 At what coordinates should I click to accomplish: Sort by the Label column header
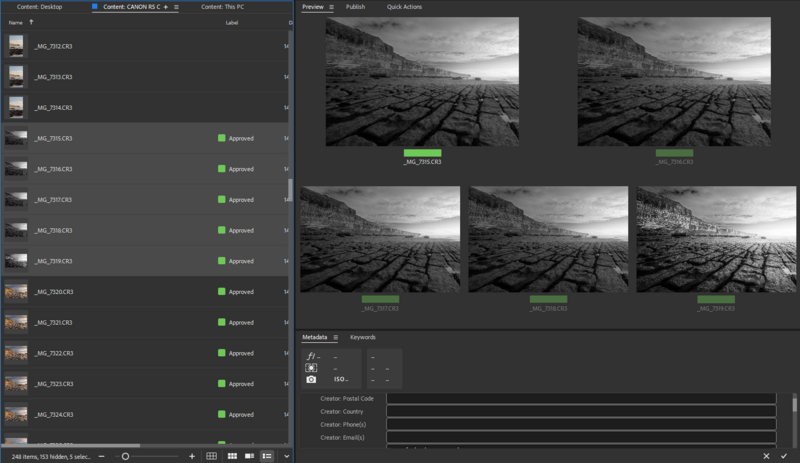pyautogui.click(x=232, y=22)
